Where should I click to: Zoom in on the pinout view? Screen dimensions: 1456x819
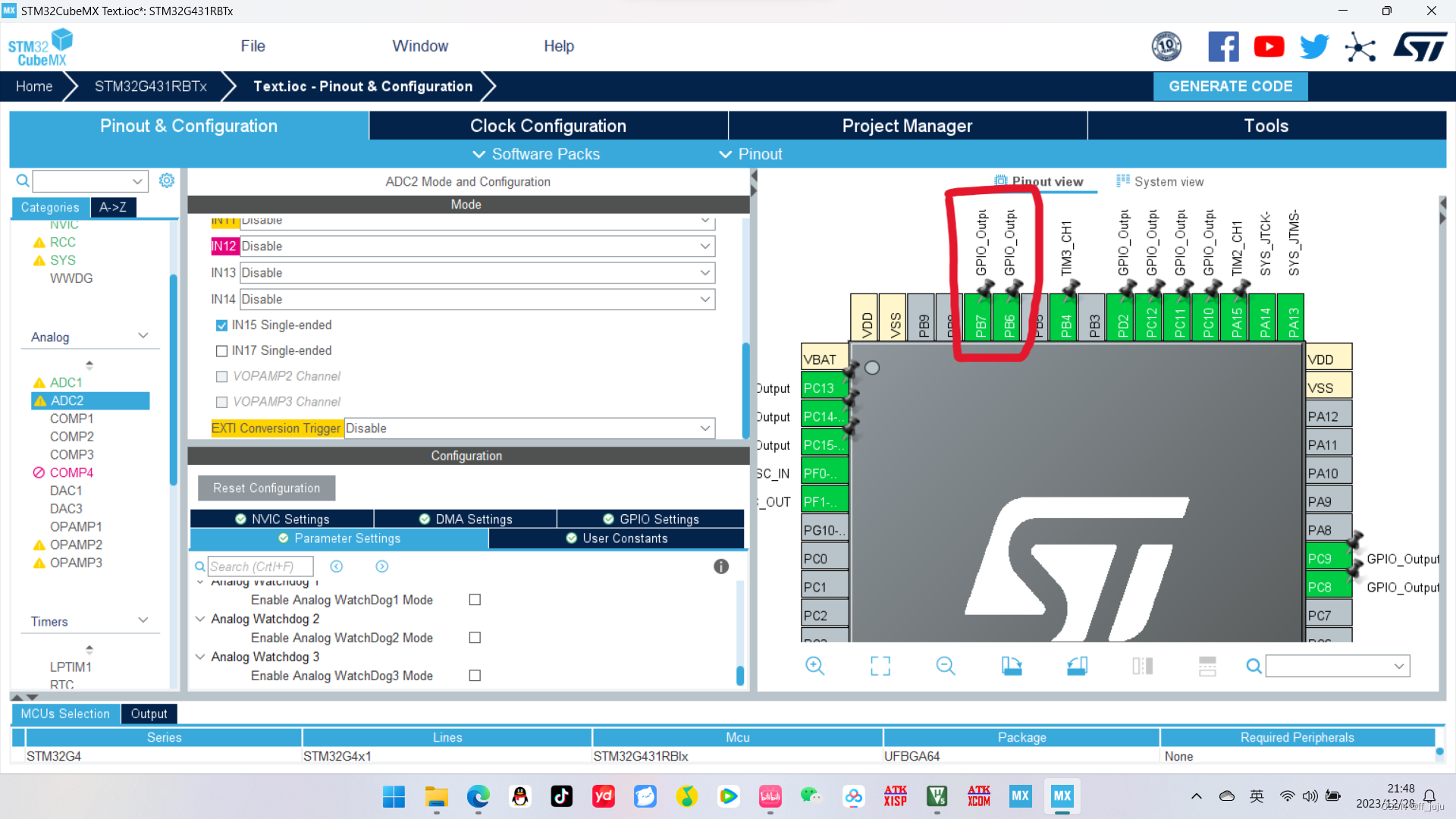tap(815, 666)
